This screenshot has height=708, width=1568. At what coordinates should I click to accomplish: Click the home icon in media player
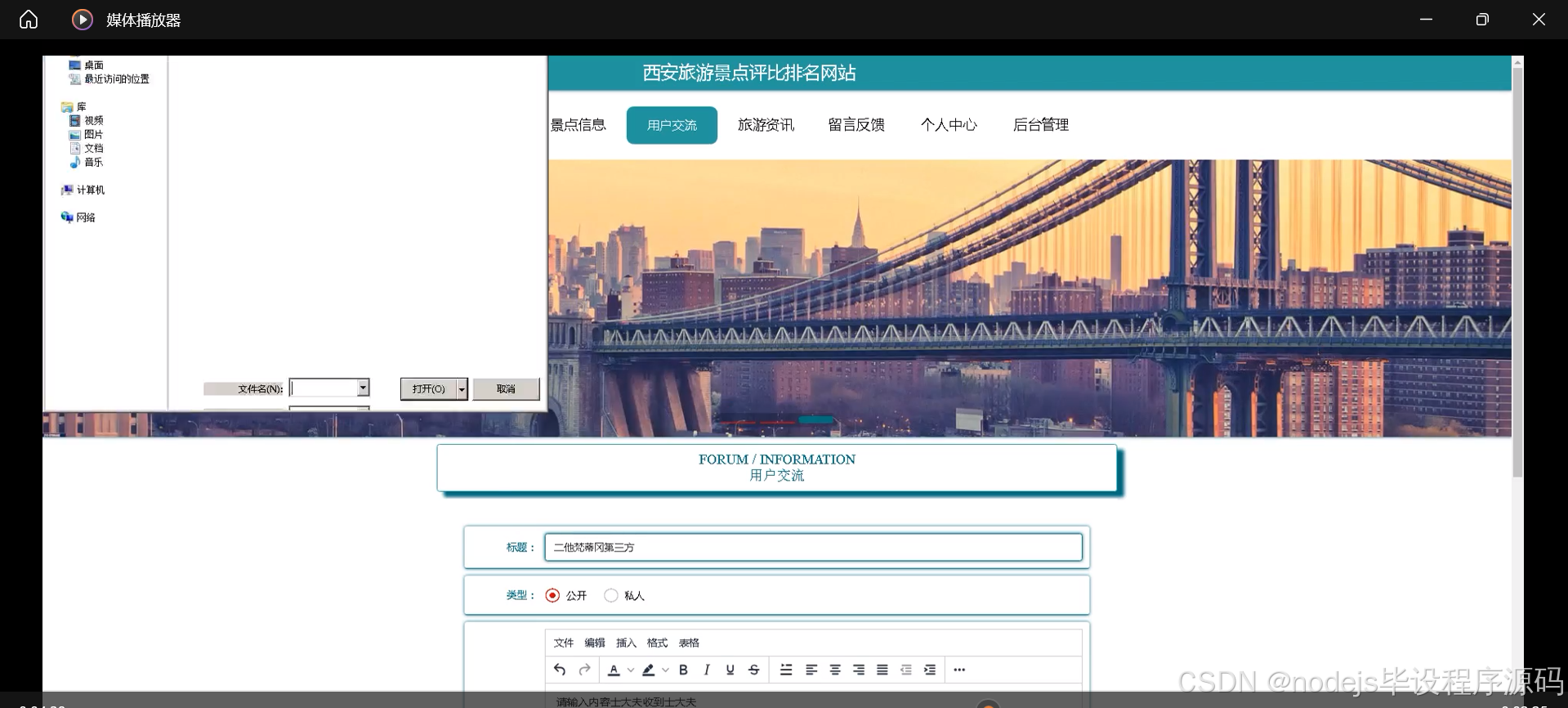[x=29, y=20]
